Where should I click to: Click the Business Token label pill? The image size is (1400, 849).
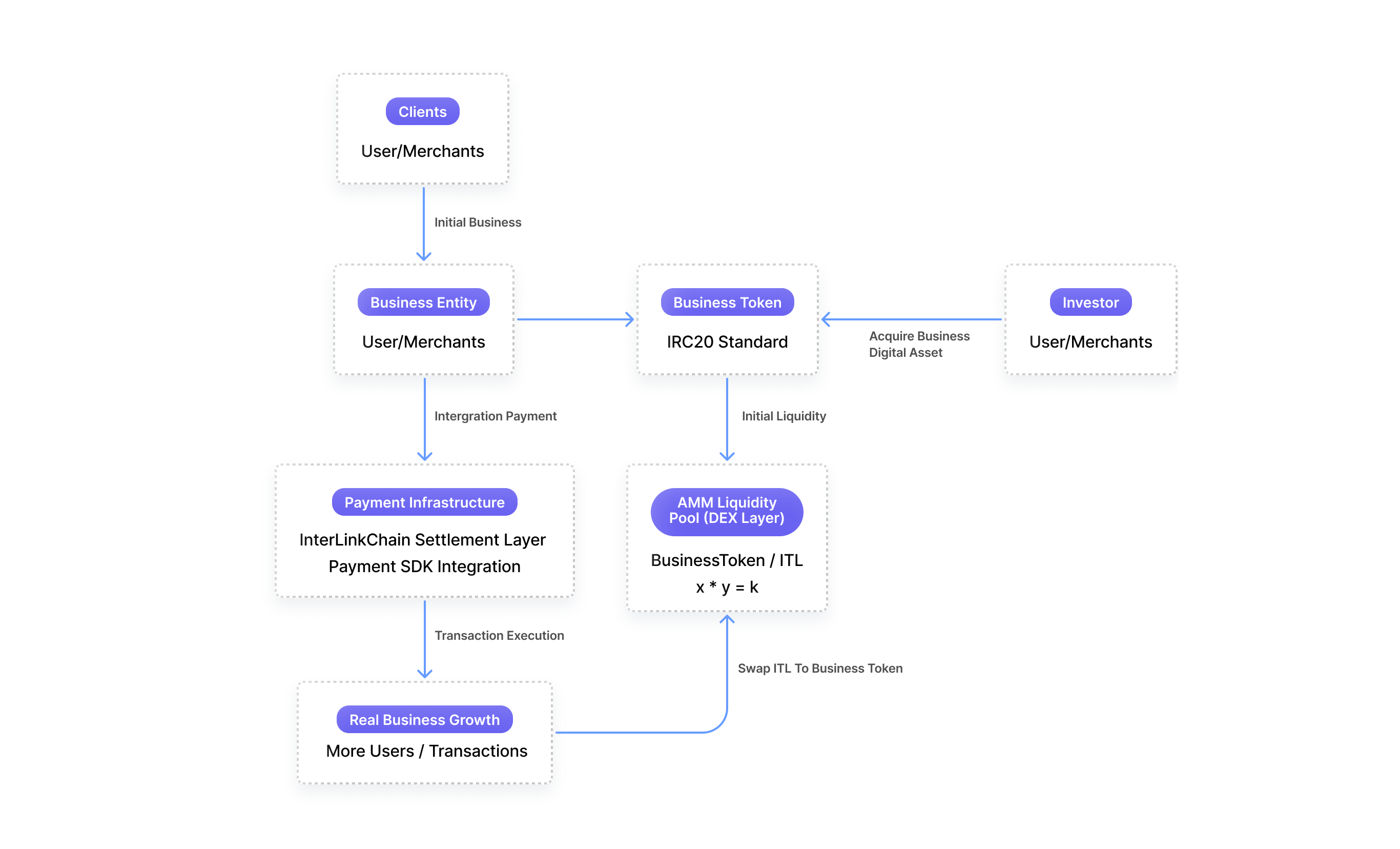(x=727, y=302)
